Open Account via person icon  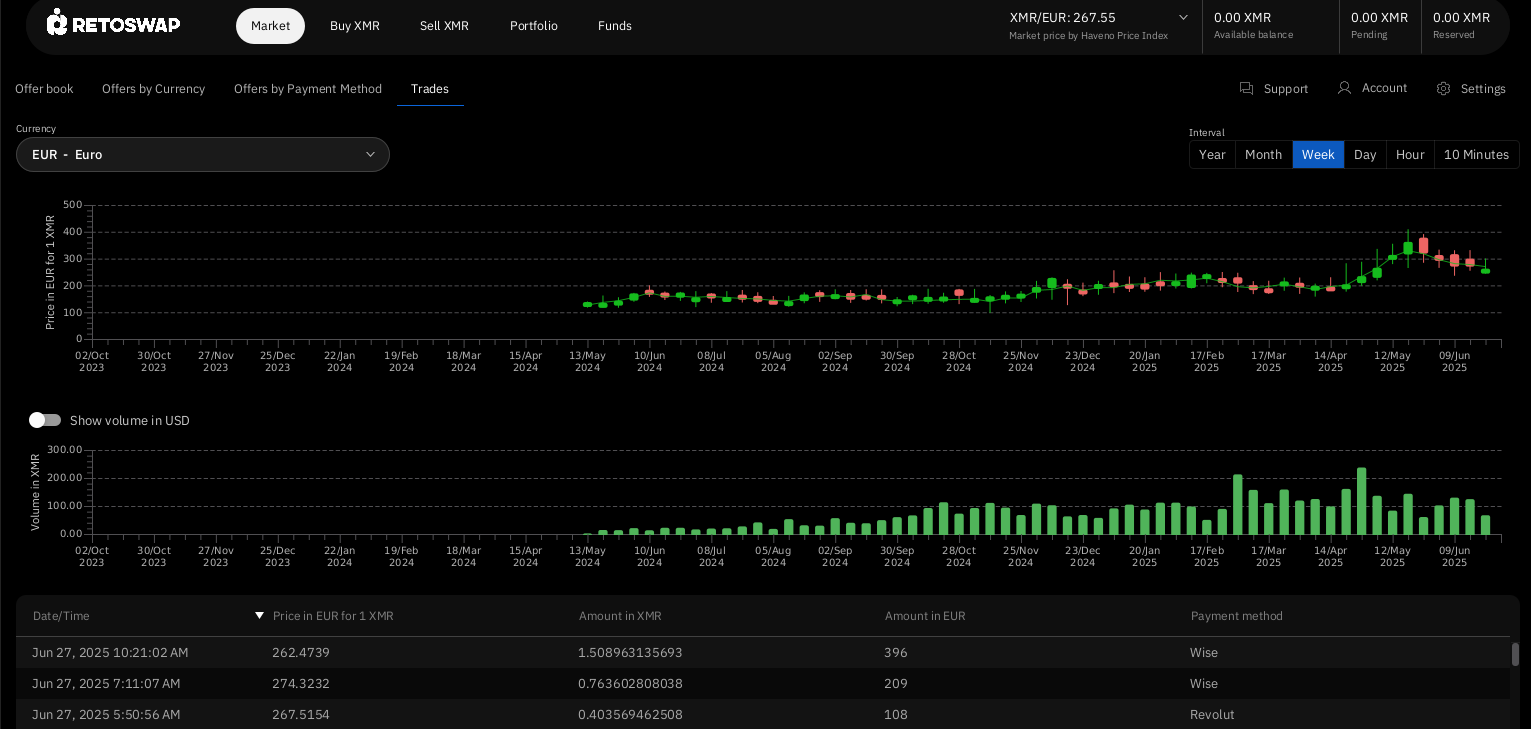coord(1344,88)
